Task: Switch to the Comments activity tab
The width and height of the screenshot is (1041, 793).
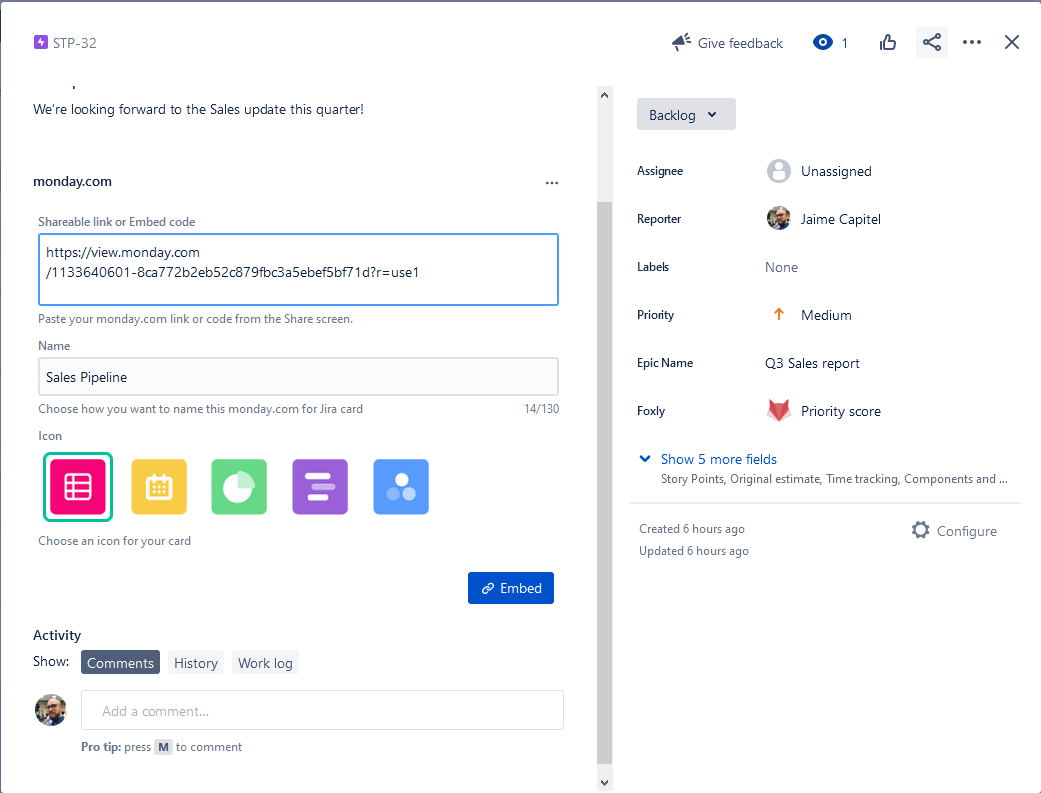Action: coord(120,662)
